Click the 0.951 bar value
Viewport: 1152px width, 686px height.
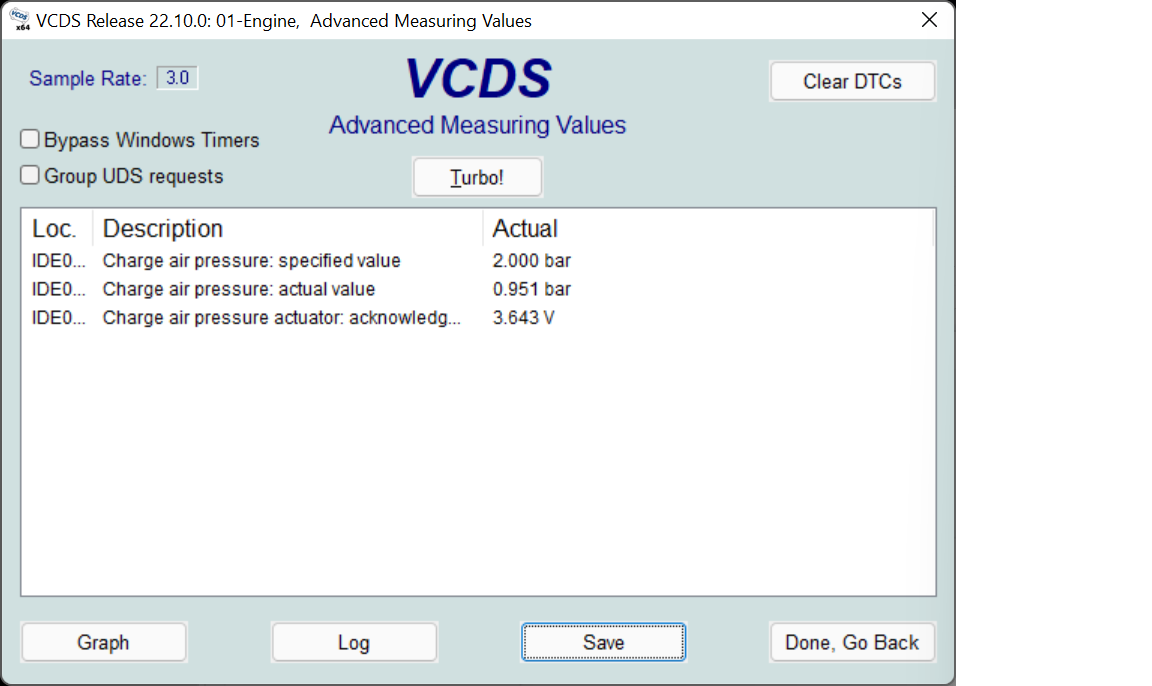click(531, 289)
